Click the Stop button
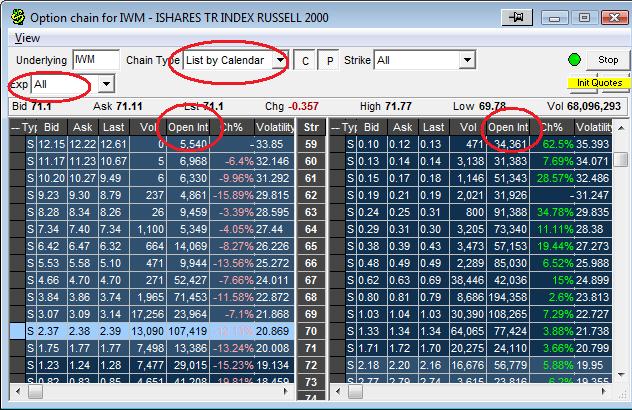This screenshot has width=632, height=410. tap(608, 60)
